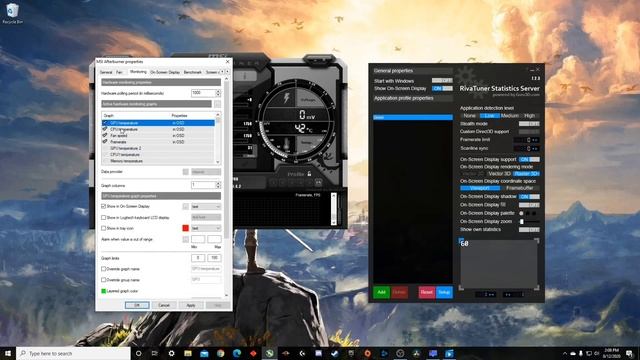Check Show in tray icon

[104, 228]
